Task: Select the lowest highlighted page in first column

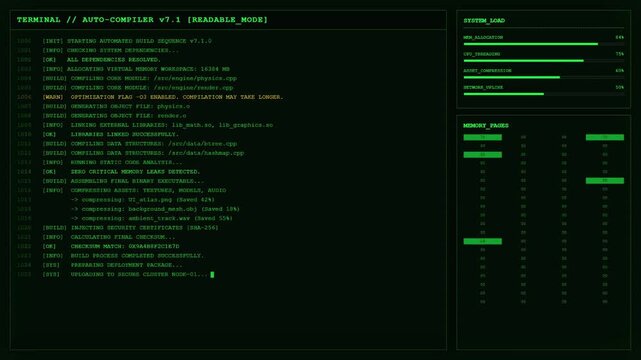Action: click(482, 241)
